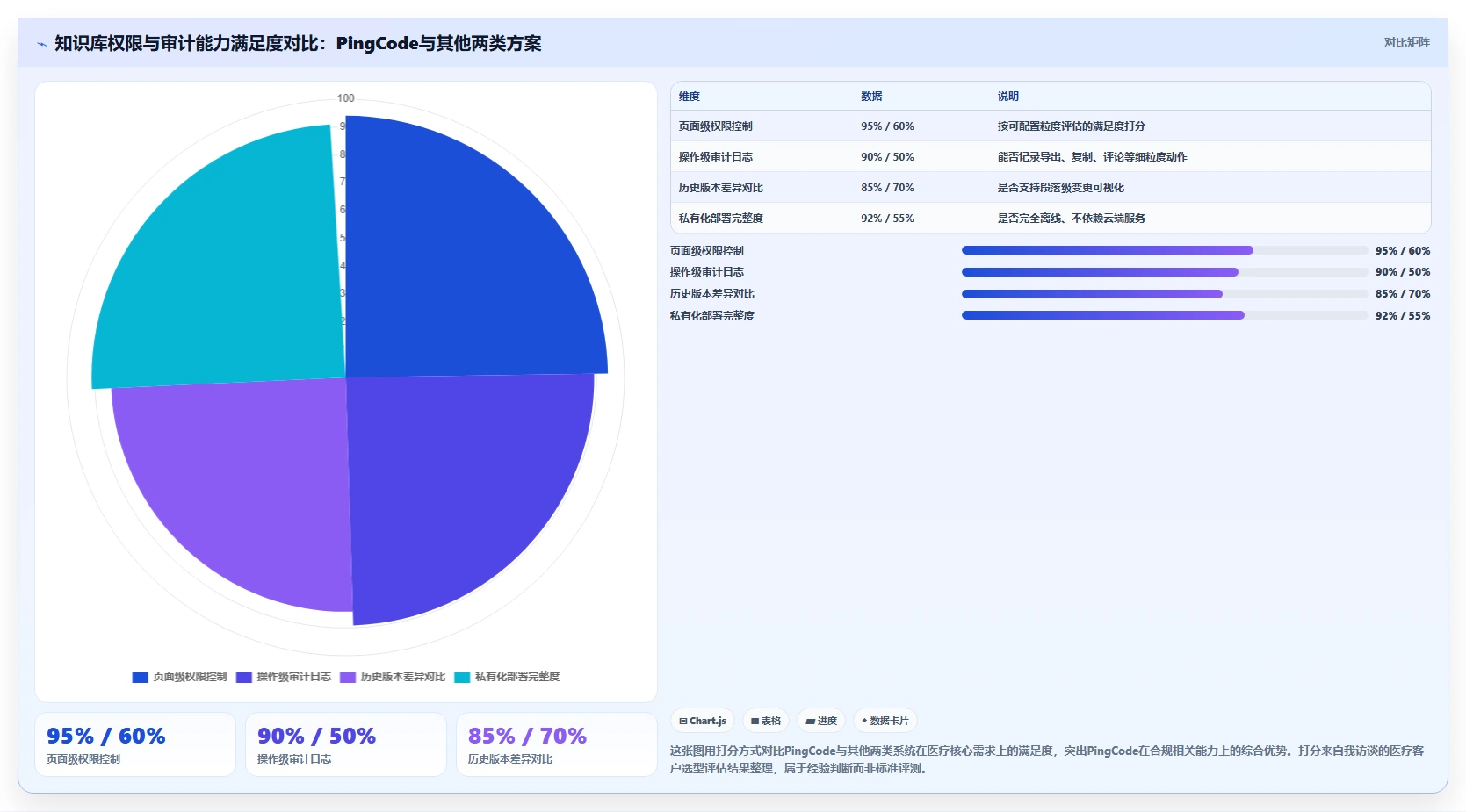Click the 维度 column header
The image size is (1466, 812).
690,97
